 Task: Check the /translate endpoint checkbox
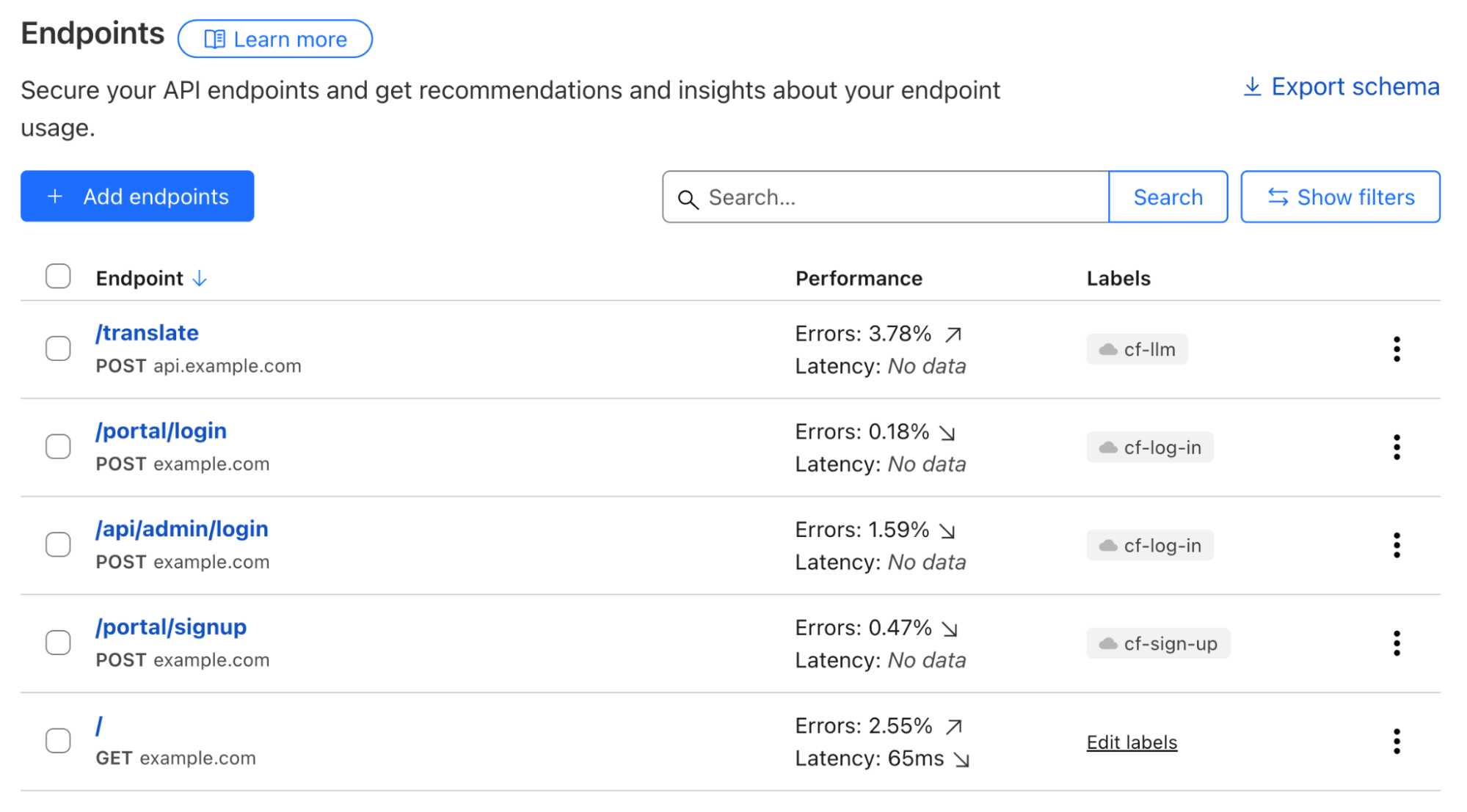coord(58,348)
